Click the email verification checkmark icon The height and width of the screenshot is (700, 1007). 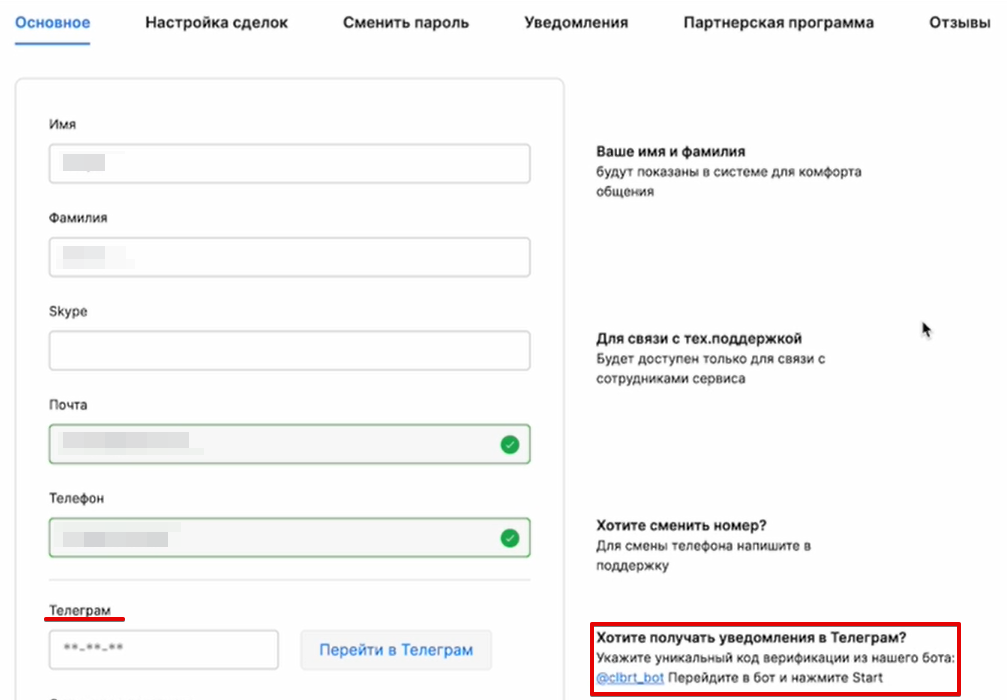pyautogui.click(x=511, y=443)
